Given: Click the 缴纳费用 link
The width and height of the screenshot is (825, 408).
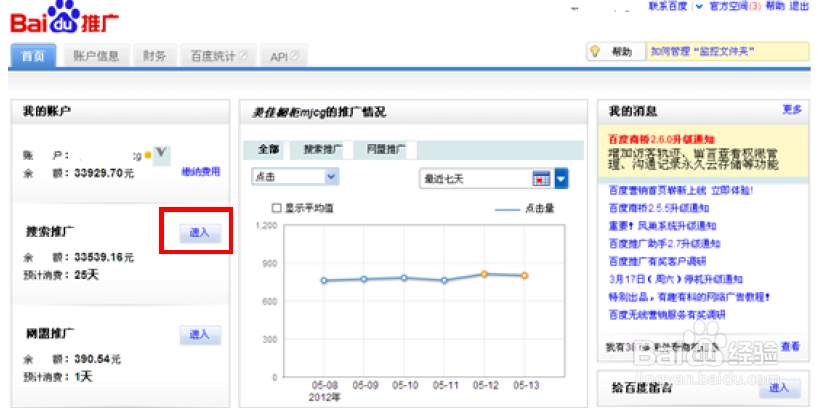Looking at the screenshot, I should (200, 172).
